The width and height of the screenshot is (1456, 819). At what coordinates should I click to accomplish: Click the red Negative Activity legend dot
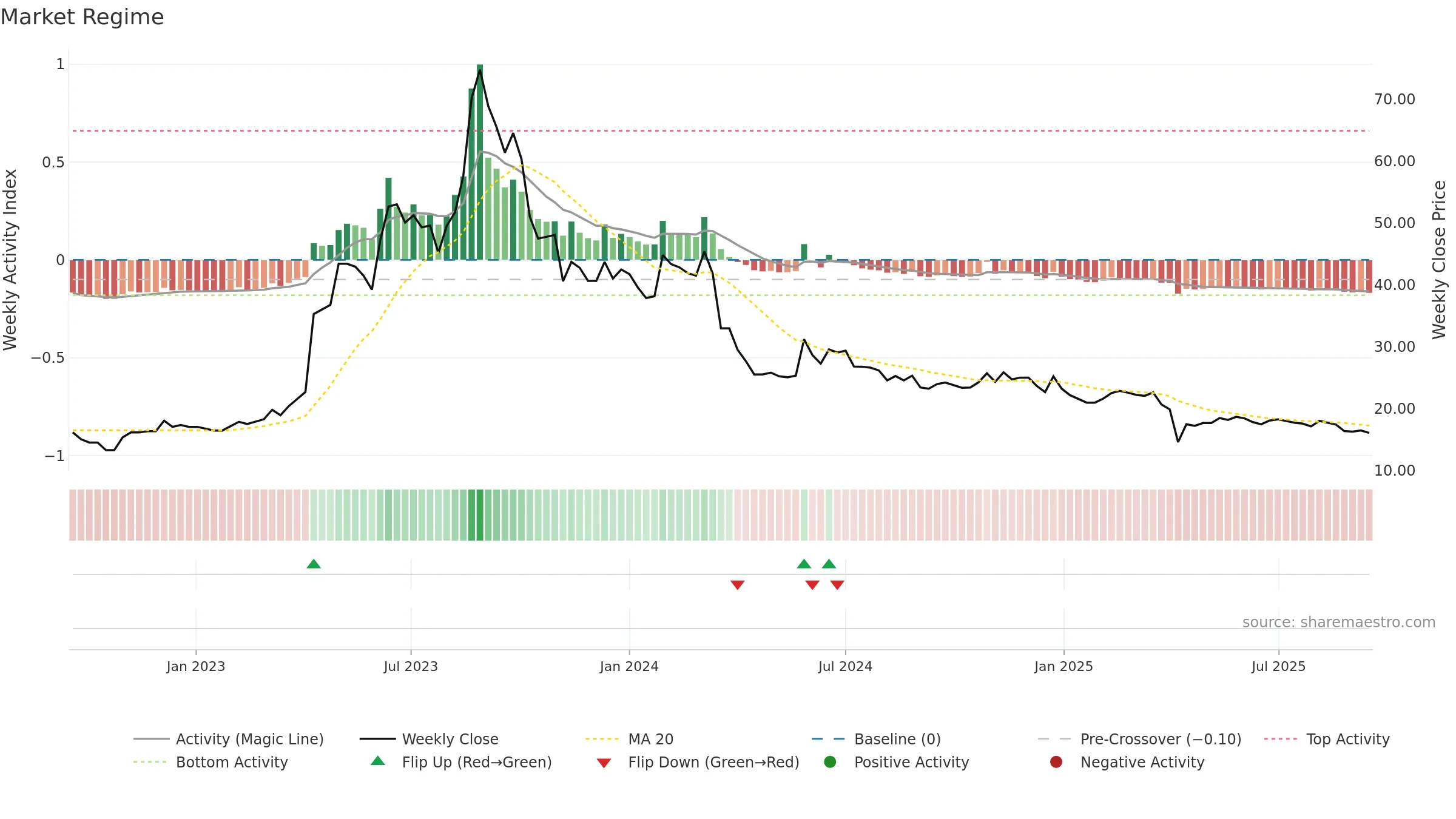click(x=1056, y=762)
